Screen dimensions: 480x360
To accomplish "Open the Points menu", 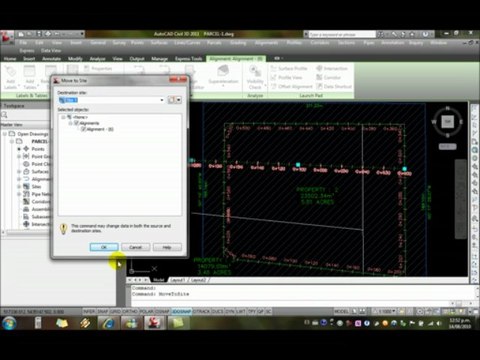I will [137, 43].
